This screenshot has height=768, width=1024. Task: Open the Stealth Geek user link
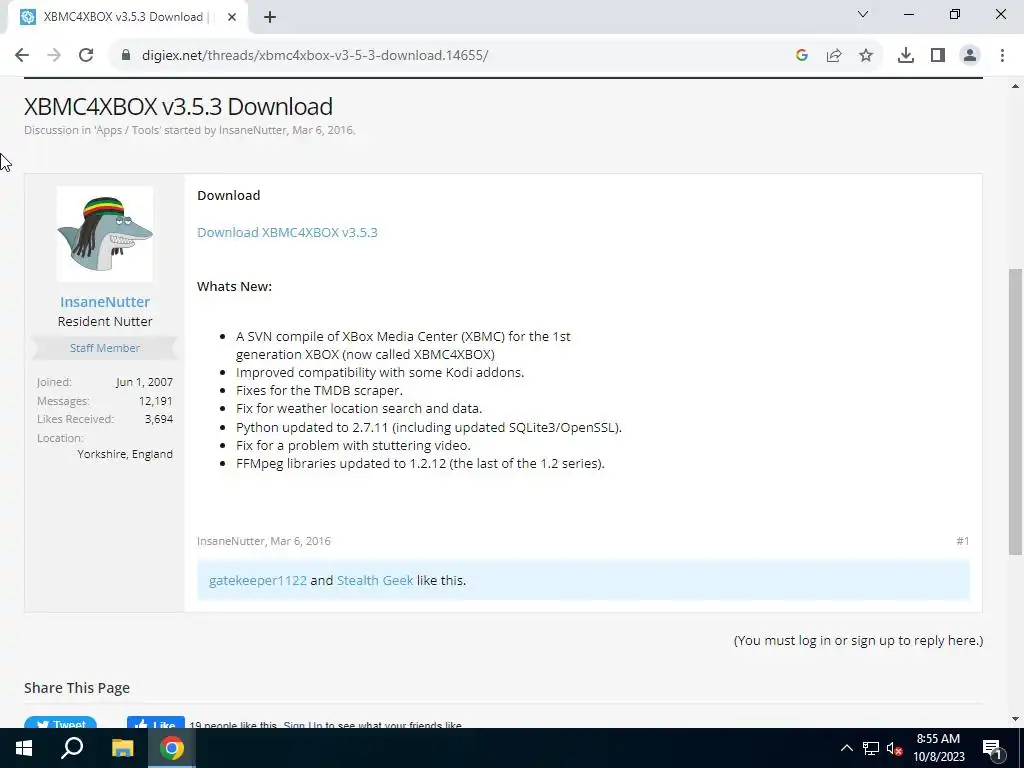click(375, 581)
